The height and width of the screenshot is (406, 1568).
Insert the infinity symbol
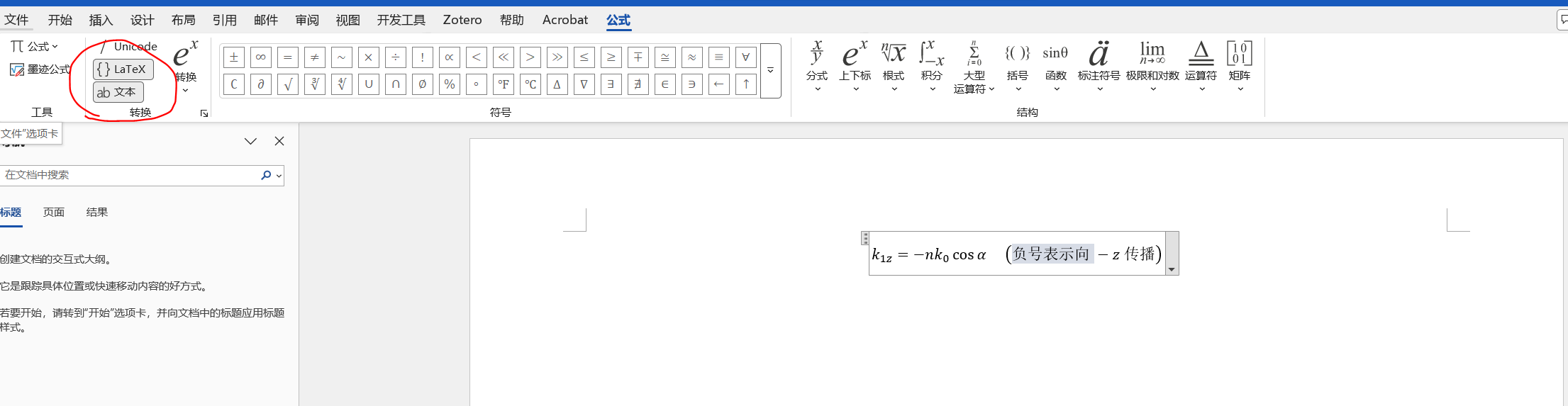pos(261,57)
